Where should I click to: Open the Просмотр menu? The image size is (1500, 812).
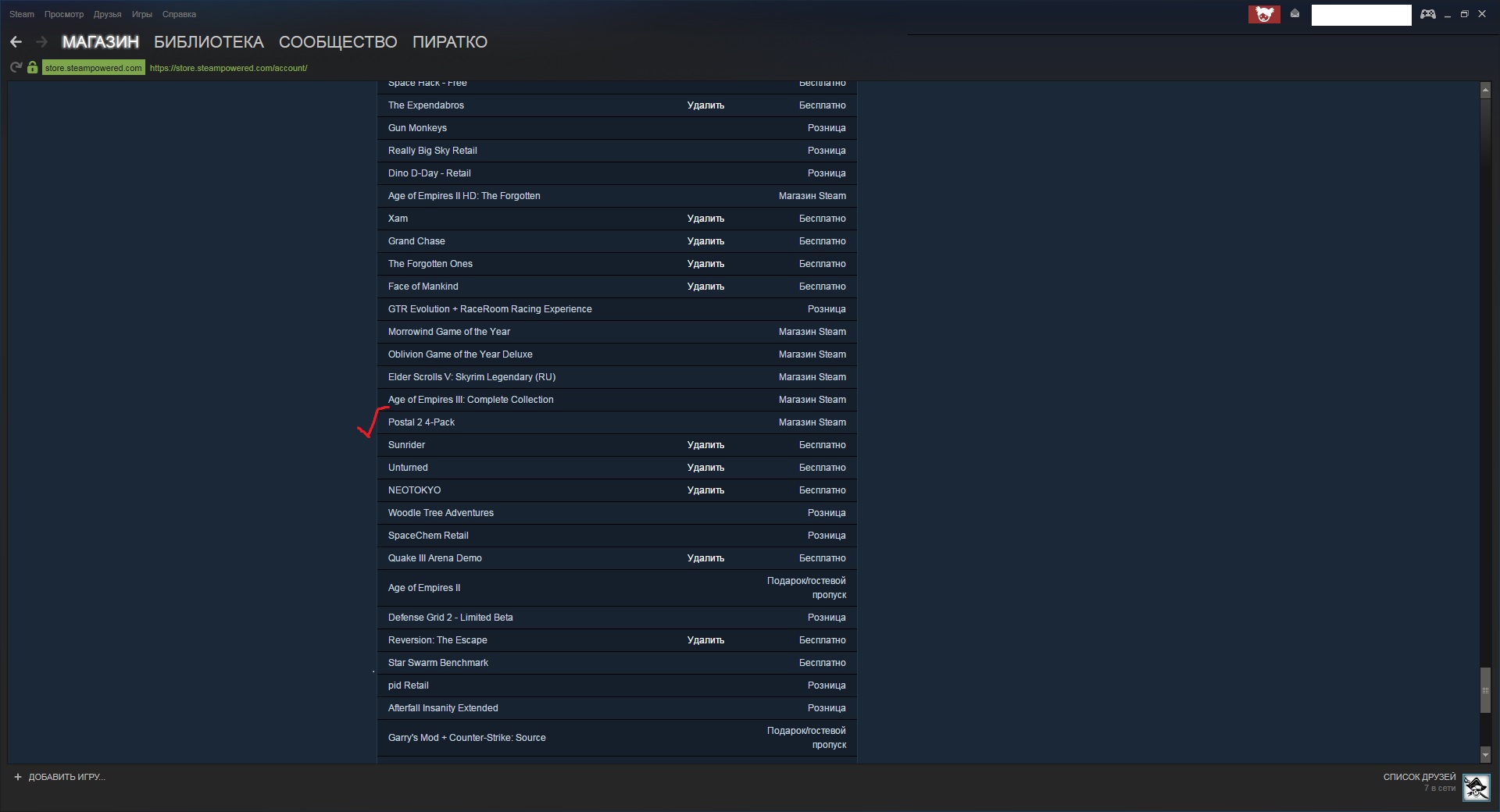coord(64,14)
